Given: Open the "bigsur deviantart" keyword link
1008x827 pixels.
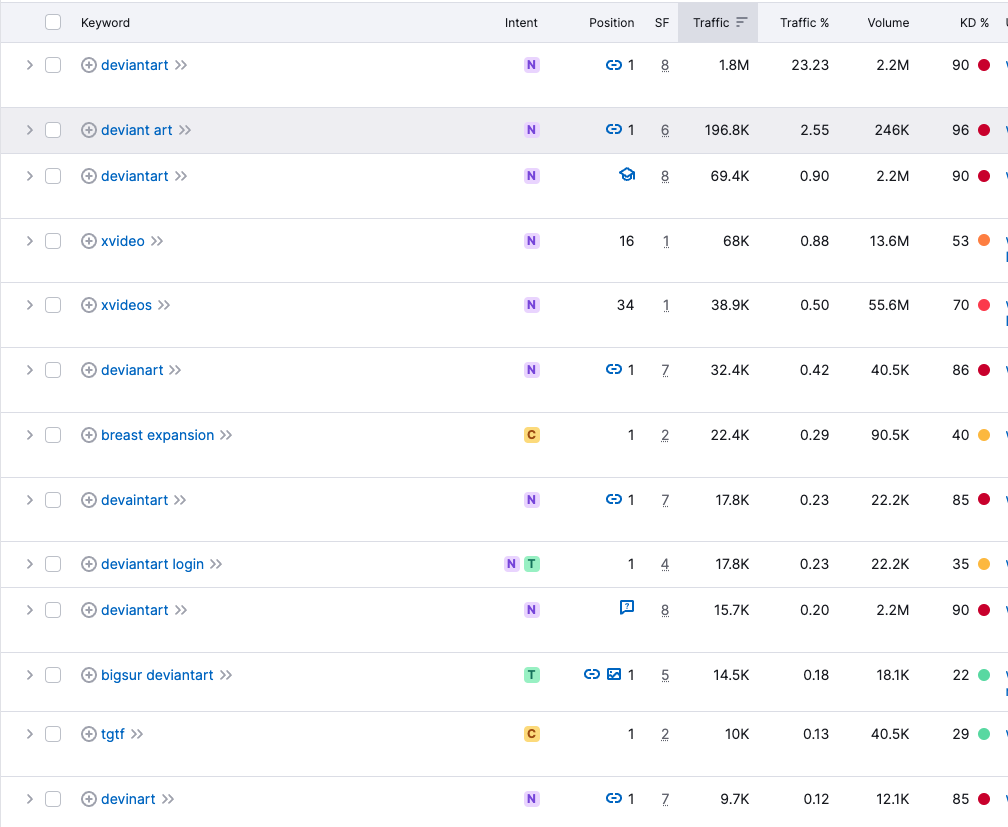Looking at the screenshot, I should pos(157,675).
